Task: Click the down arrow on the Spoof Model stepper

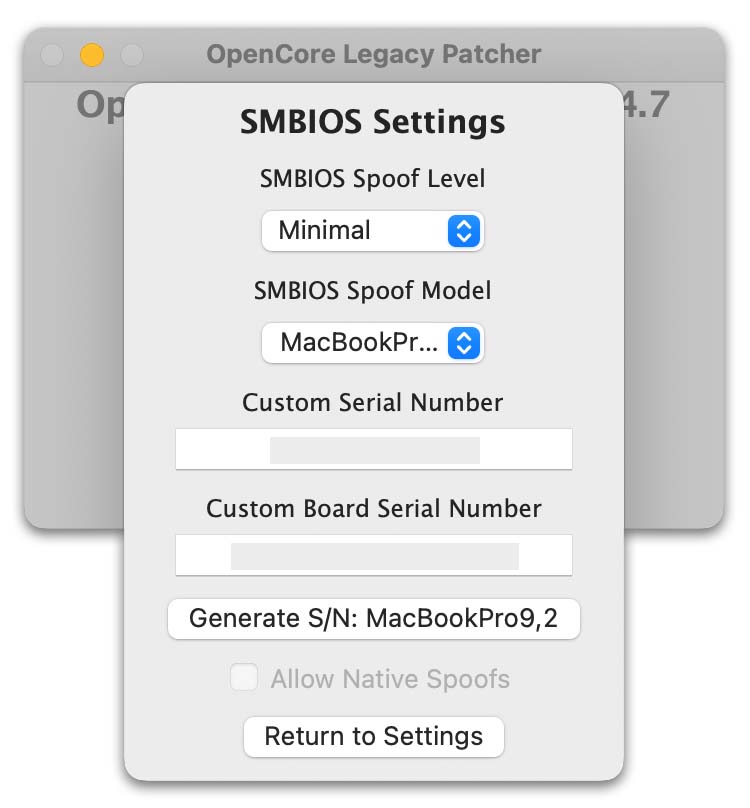Action: click(463, 349)
